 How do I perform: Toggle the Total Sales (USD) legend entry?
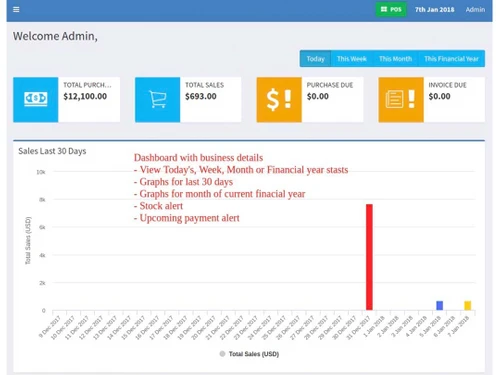pos(250,354)
